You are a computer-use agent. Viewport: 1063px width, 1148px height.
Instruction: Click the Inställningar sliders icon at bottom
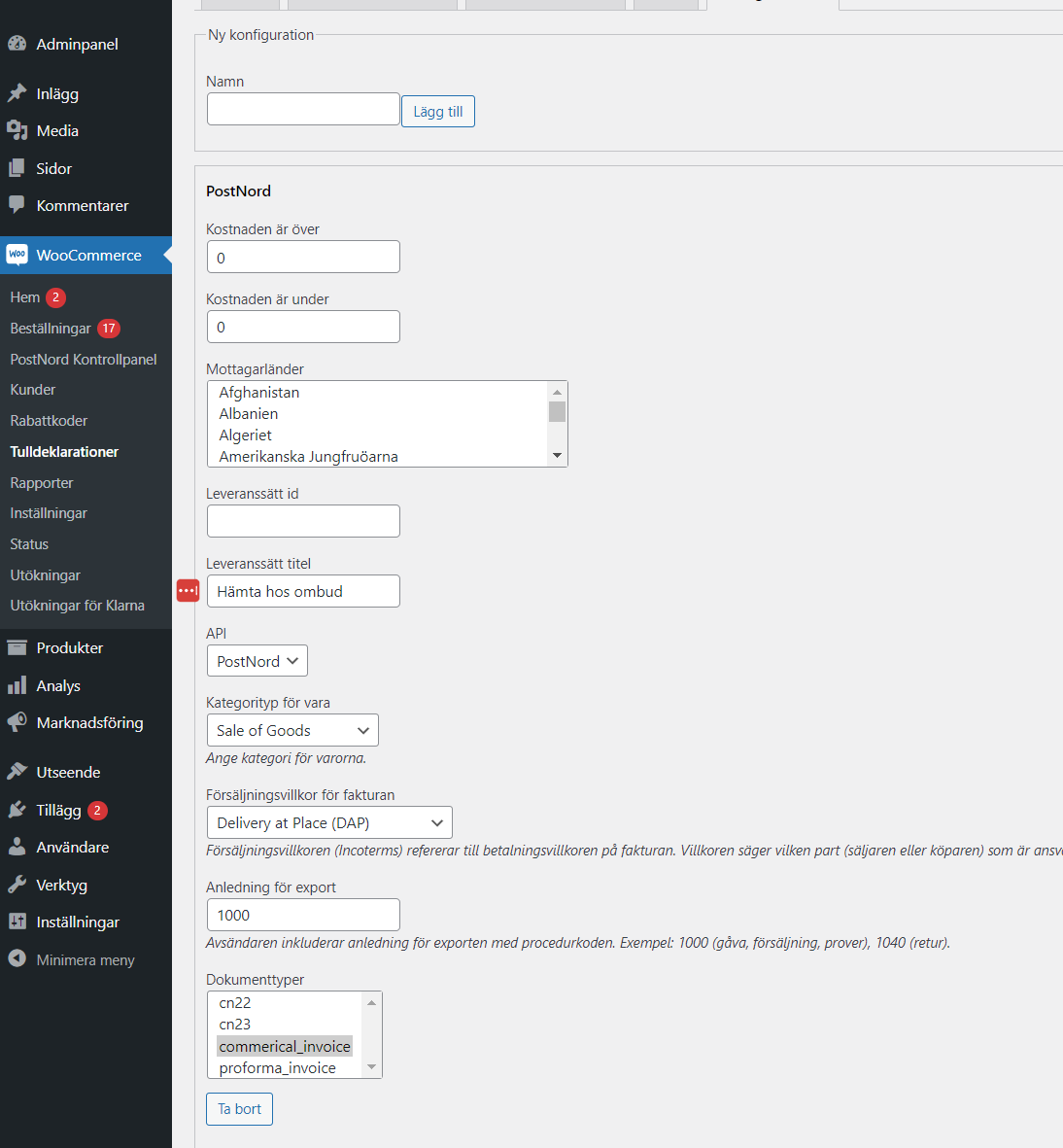click(x=17, y=922)
